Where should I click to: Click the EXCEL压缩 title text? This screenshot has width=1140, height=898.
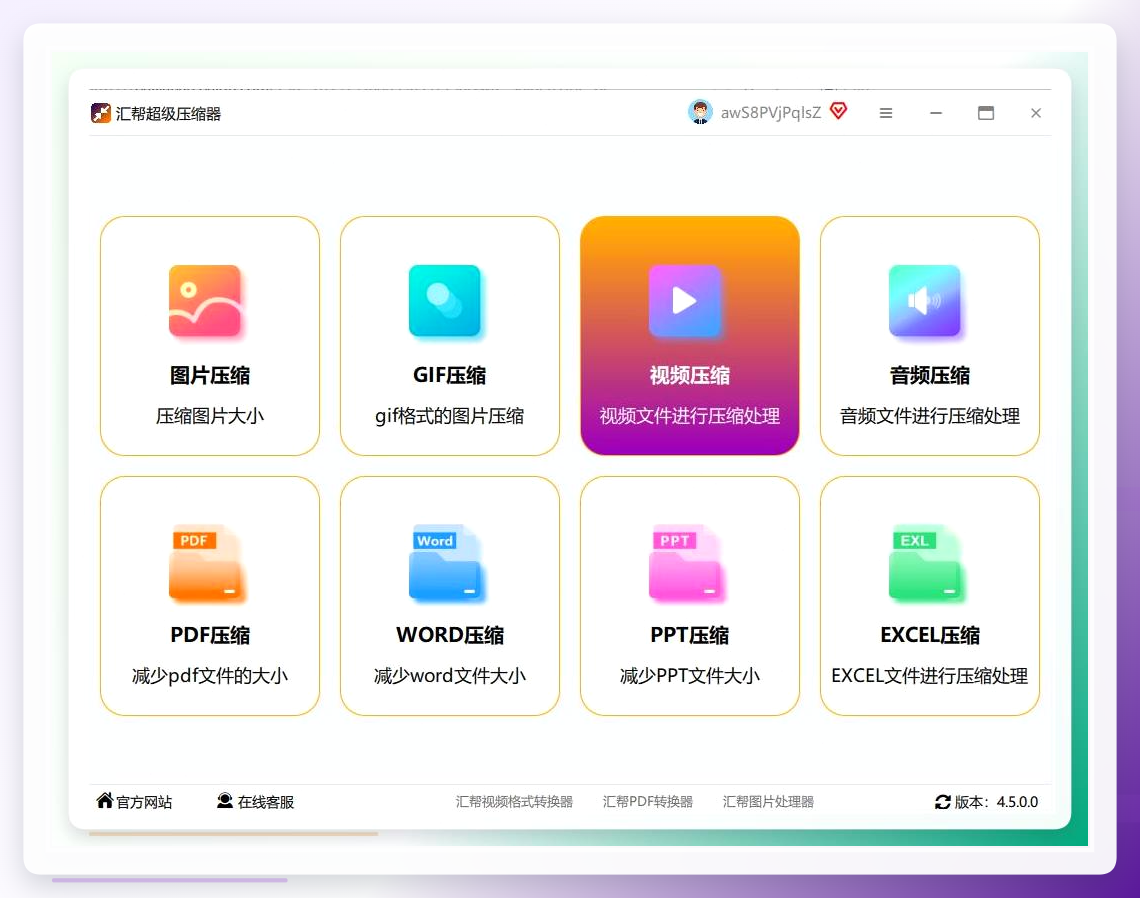coord(930,635)
